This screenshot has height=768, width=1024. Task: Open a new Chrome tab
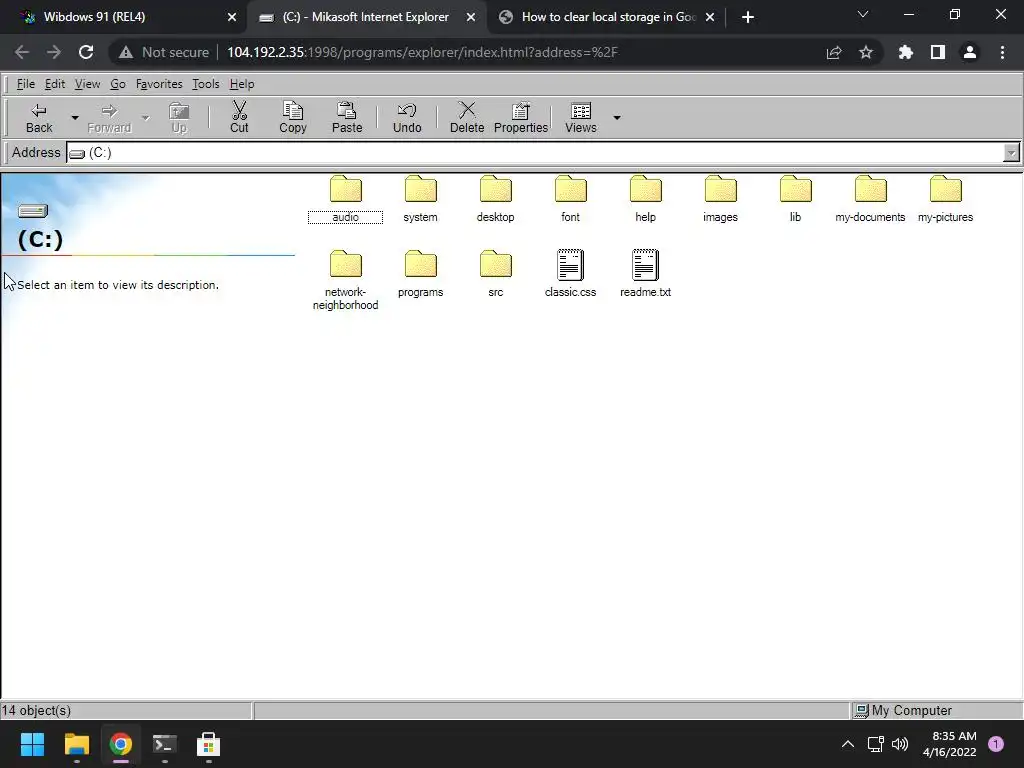tap(748, 18)
